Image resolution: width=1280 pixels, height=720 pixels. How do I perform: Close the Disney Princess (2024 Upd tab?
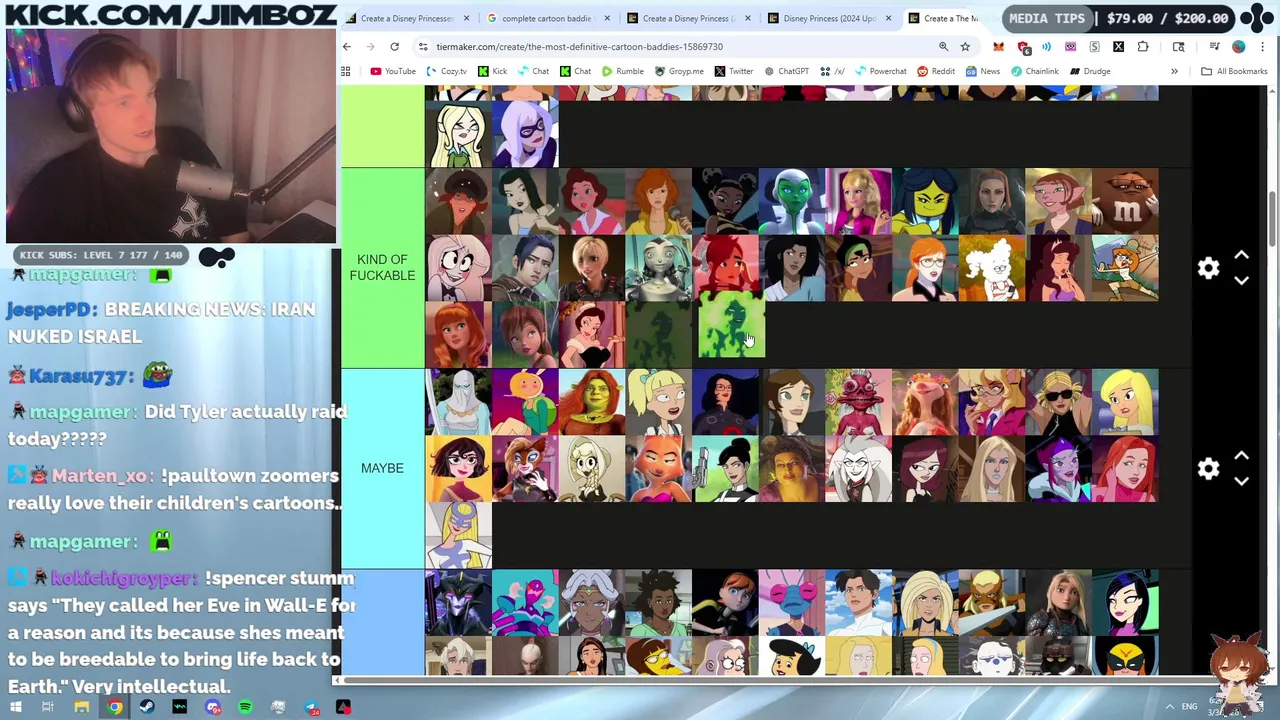(888, 18)
